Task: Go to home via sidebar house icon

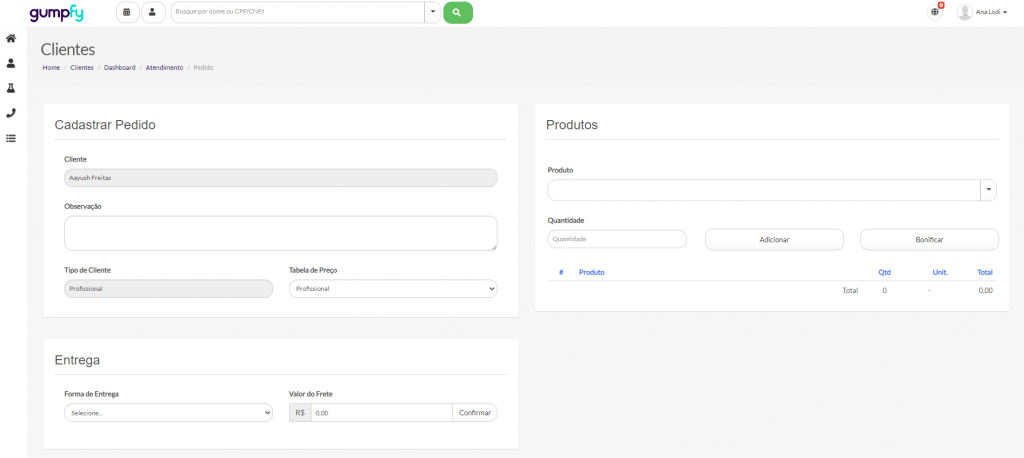Action: [x=11, y=38]
